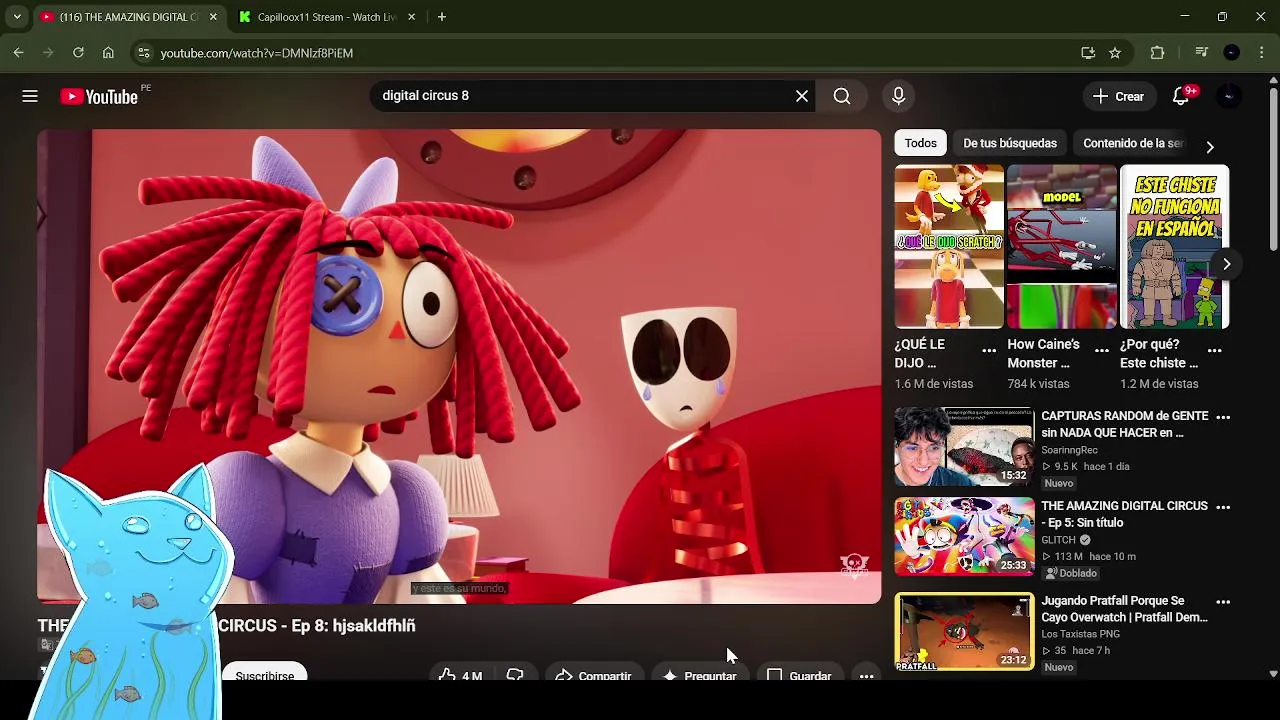Image resolution: width=1280 pixels, height=720 pixels.
Task: Select the De tus búsquedas chip
Action: 1010,143
